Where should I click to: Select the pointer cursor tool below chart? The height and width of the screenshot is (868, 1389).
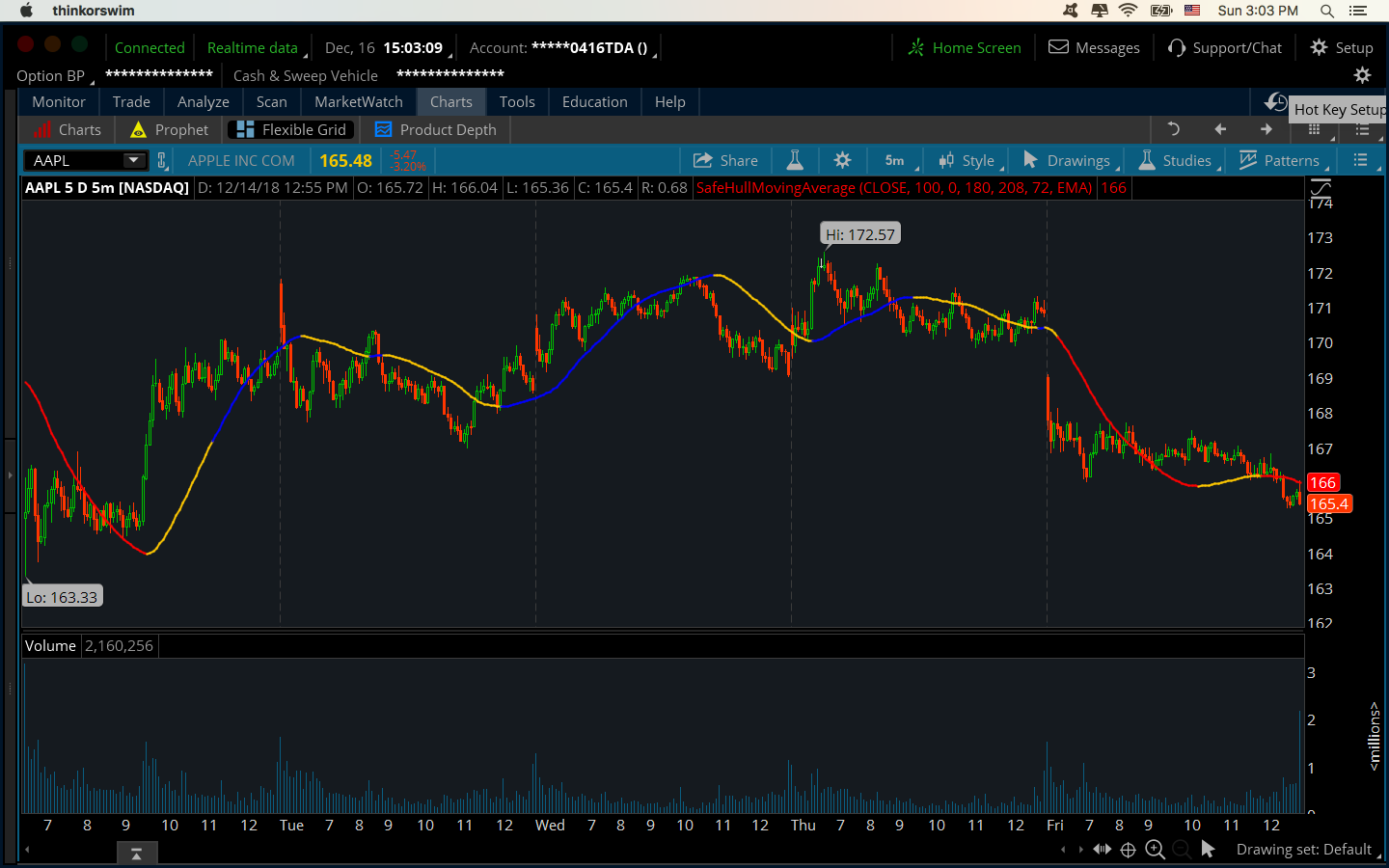(1208, 850)
